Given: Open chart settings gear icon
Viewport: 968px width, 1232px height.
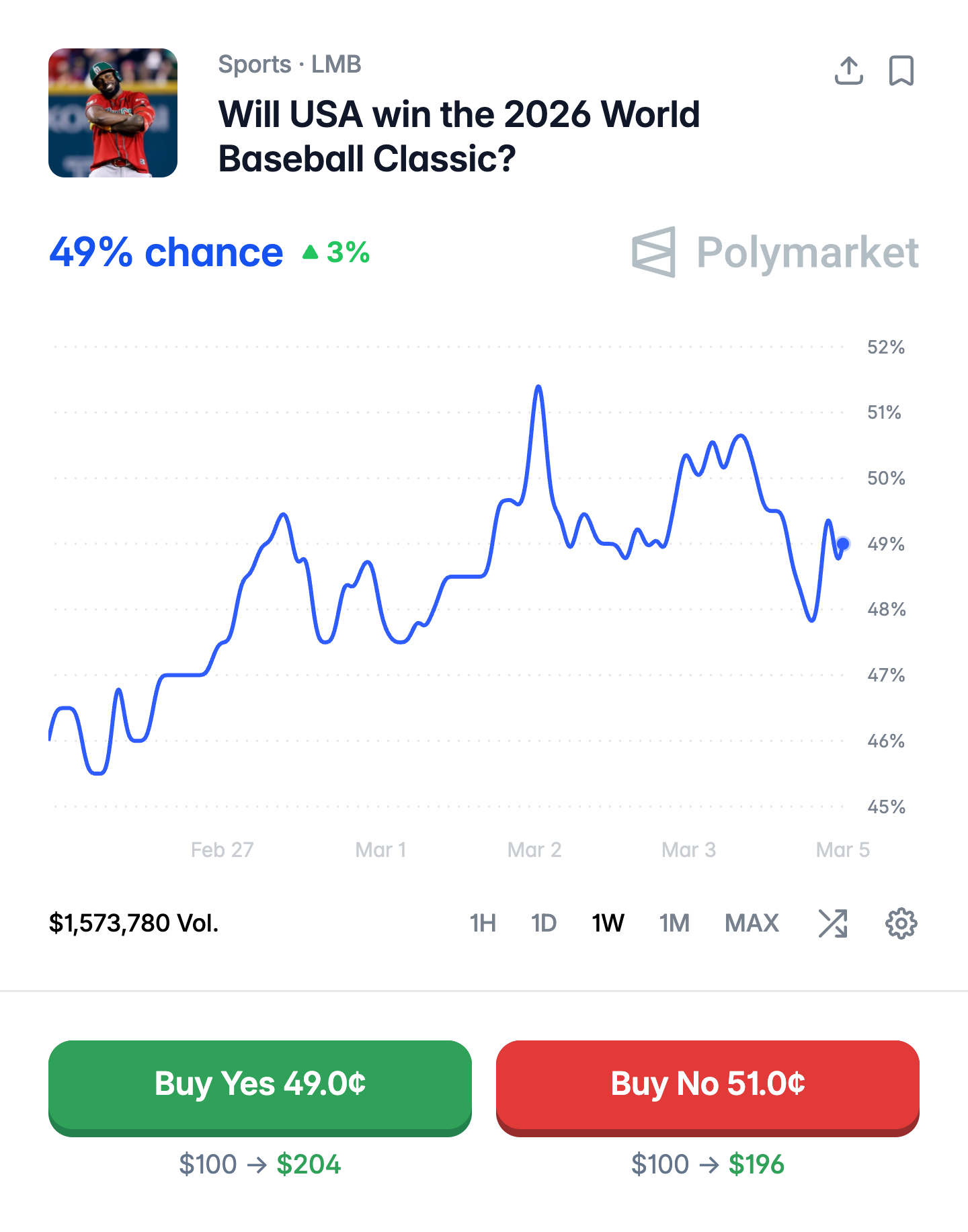Looking at the screenshot, I should click(901, 923).
